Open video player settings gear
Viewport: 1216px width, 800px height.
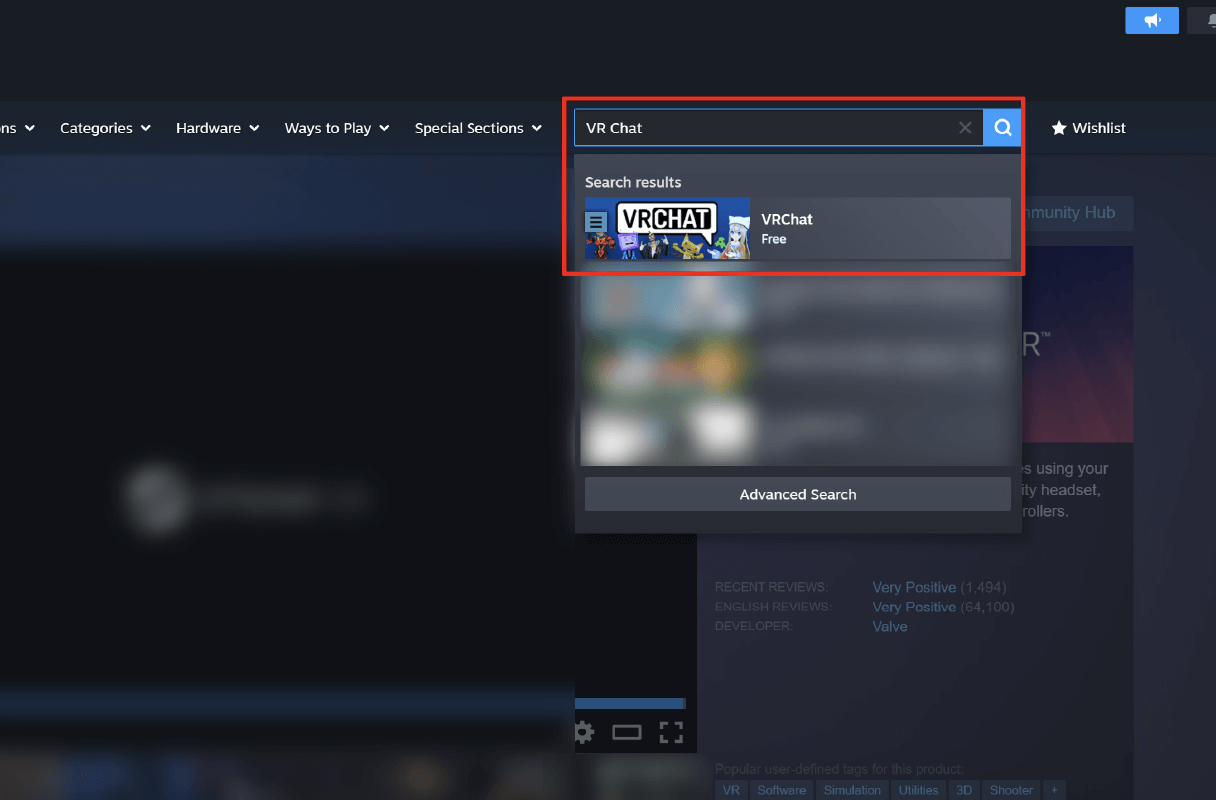(584, 733)
